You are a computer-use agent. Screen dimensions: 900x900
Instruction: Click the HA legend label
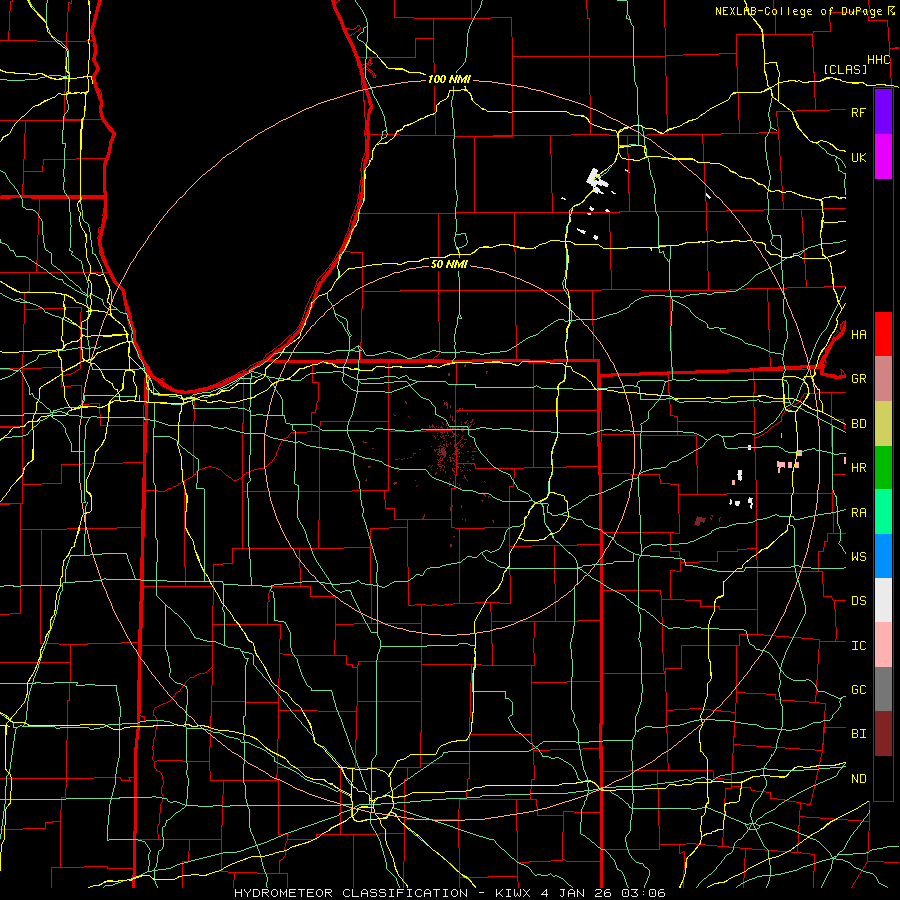pyautogui.click(x=858, y=335)
